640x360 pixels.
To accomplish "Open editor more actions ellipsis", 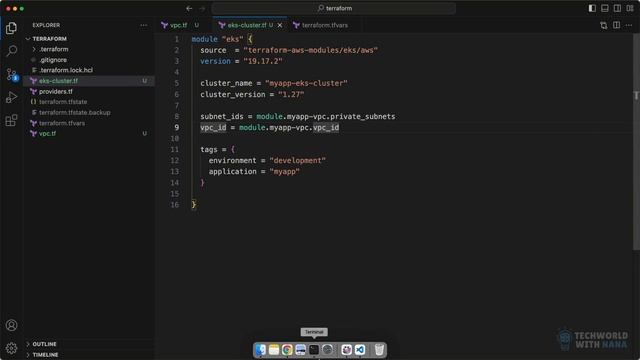I will click(629, 25).
